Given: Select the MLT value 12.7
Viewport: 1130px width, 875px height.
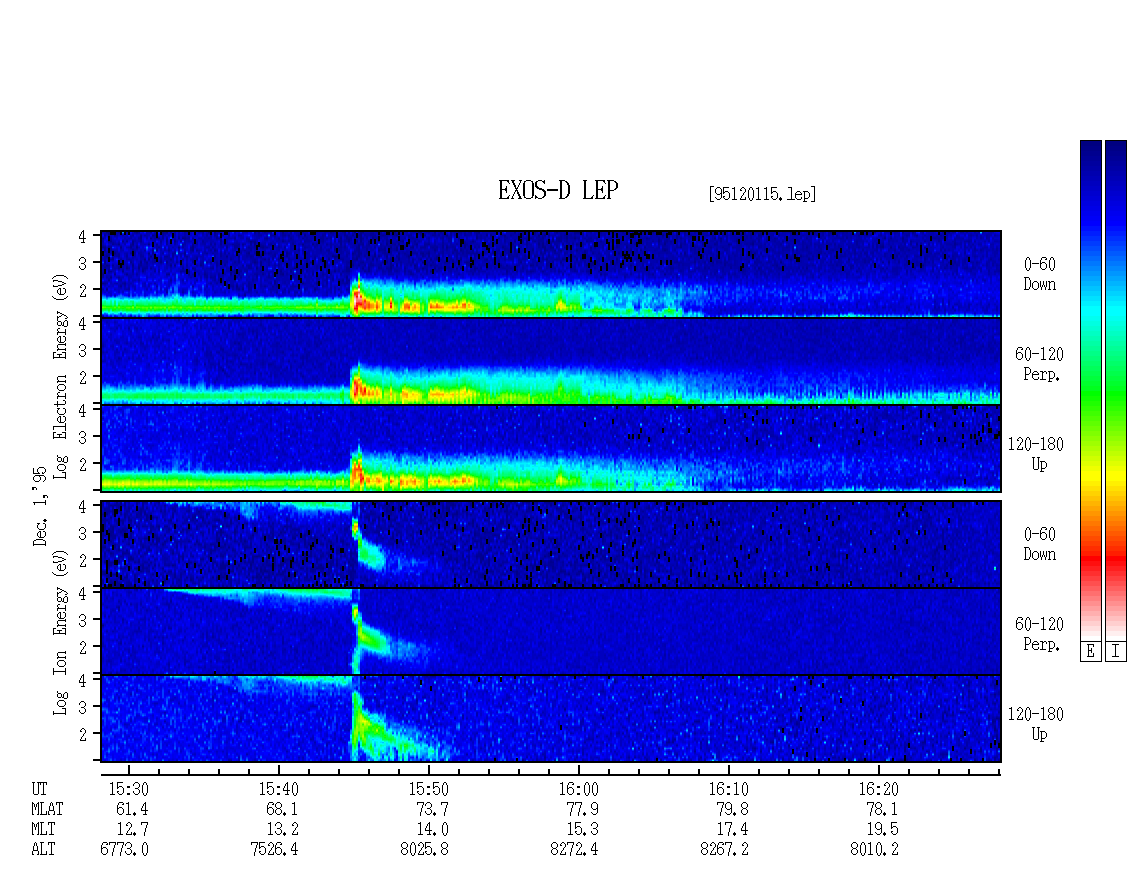Looking at the screenshot, I should 132,830.
